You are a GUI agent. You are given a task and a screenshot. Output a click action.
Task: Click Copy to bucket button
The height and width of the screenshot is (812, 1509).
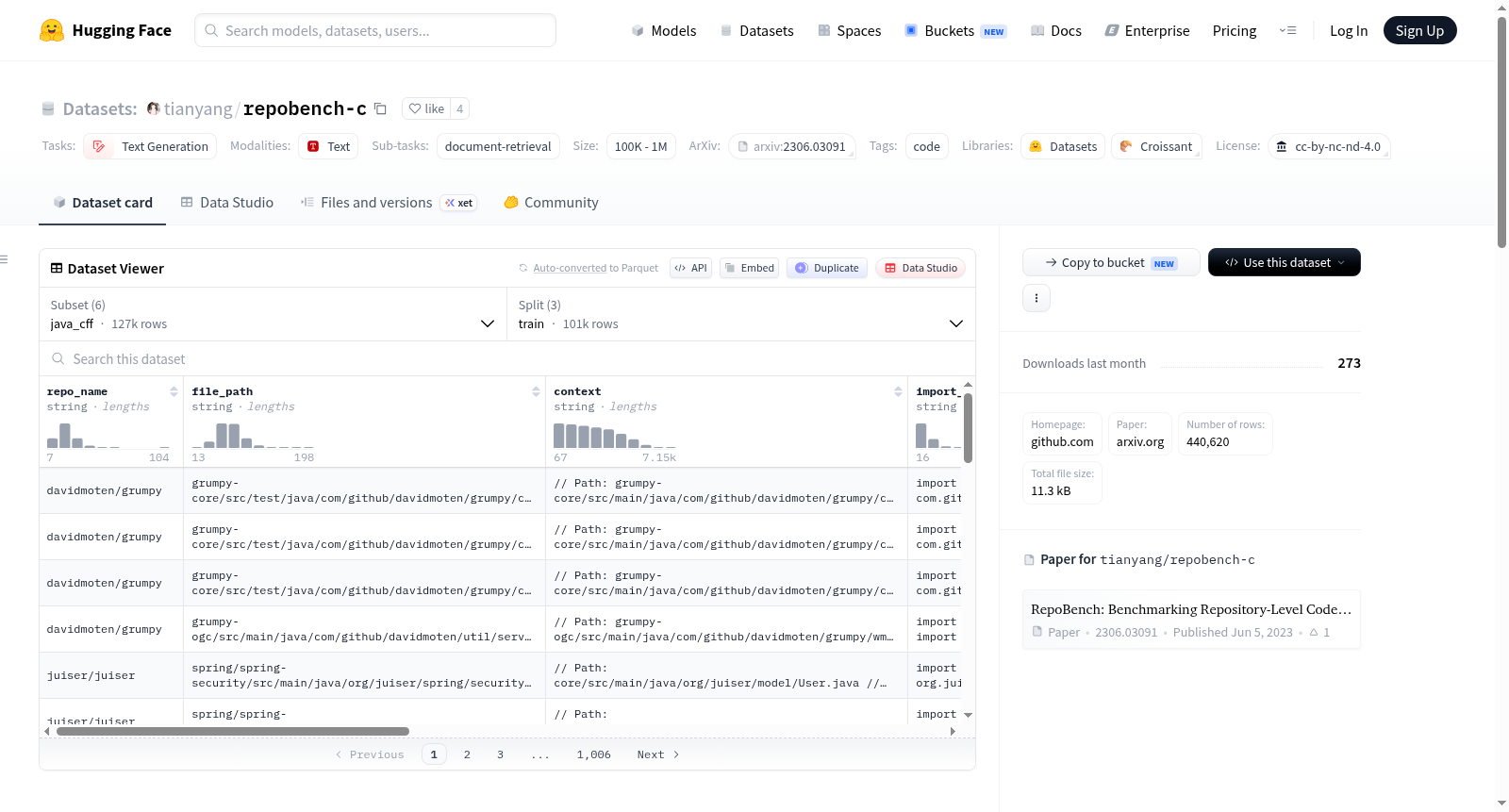[x=1111, y=262]
